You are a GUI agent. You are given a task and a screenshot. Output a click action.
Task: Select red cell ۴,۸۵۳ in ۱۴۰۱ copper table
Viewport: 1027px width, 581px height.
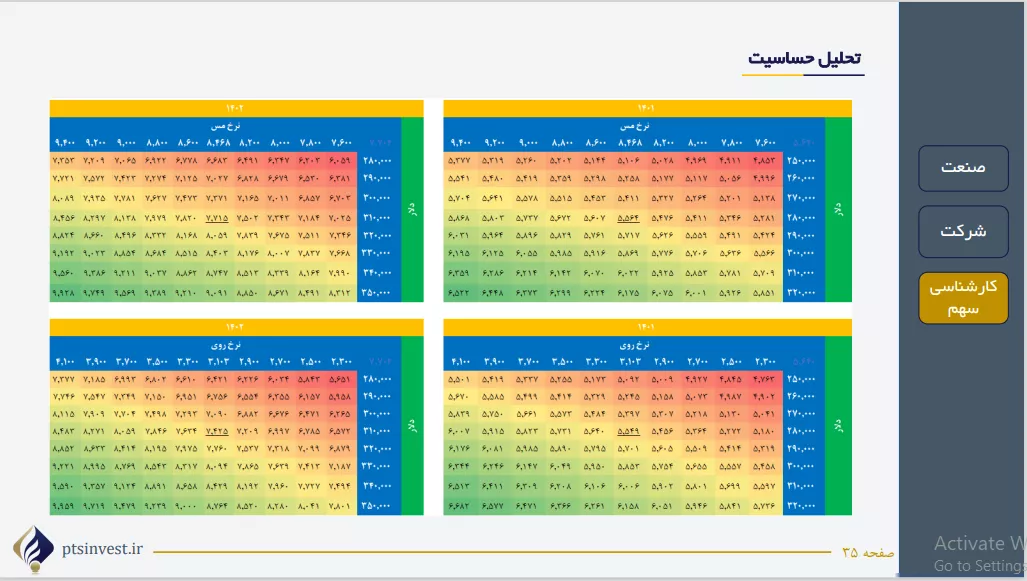pyautogui.click(x=764, y=160)
